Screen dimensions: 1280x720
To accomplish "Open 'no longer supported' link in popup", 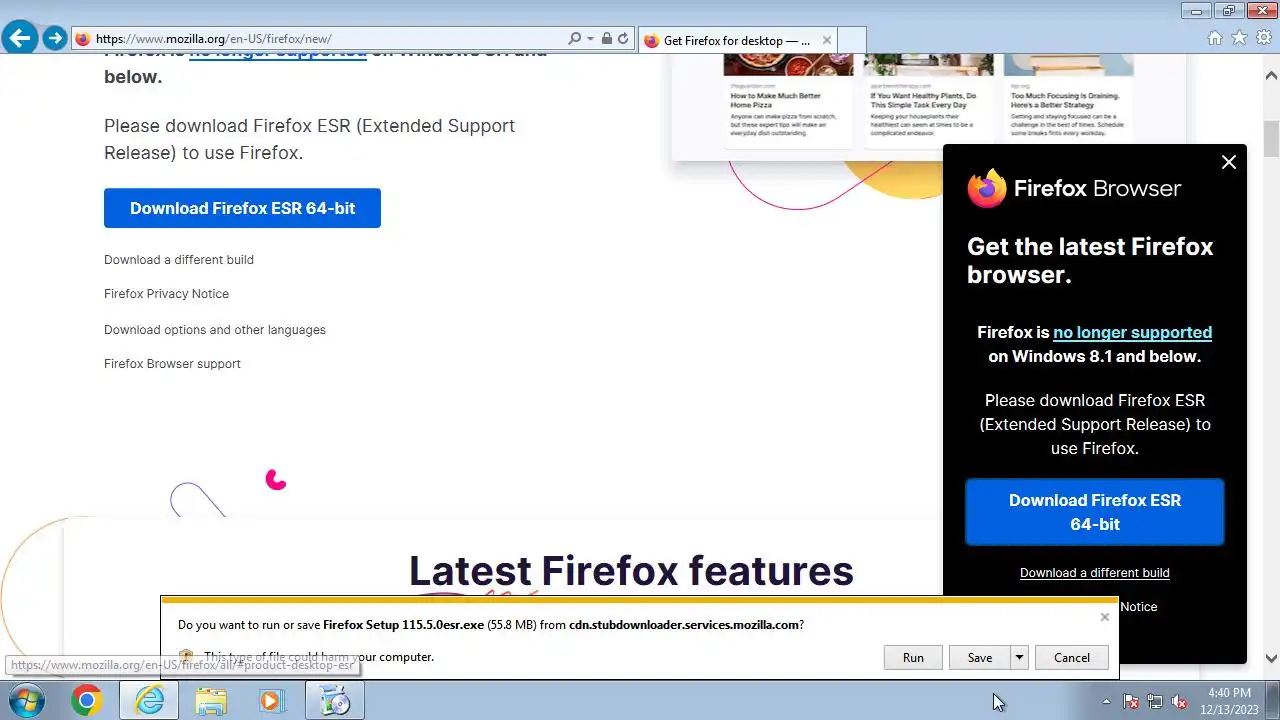I will tap(1132, 332).
